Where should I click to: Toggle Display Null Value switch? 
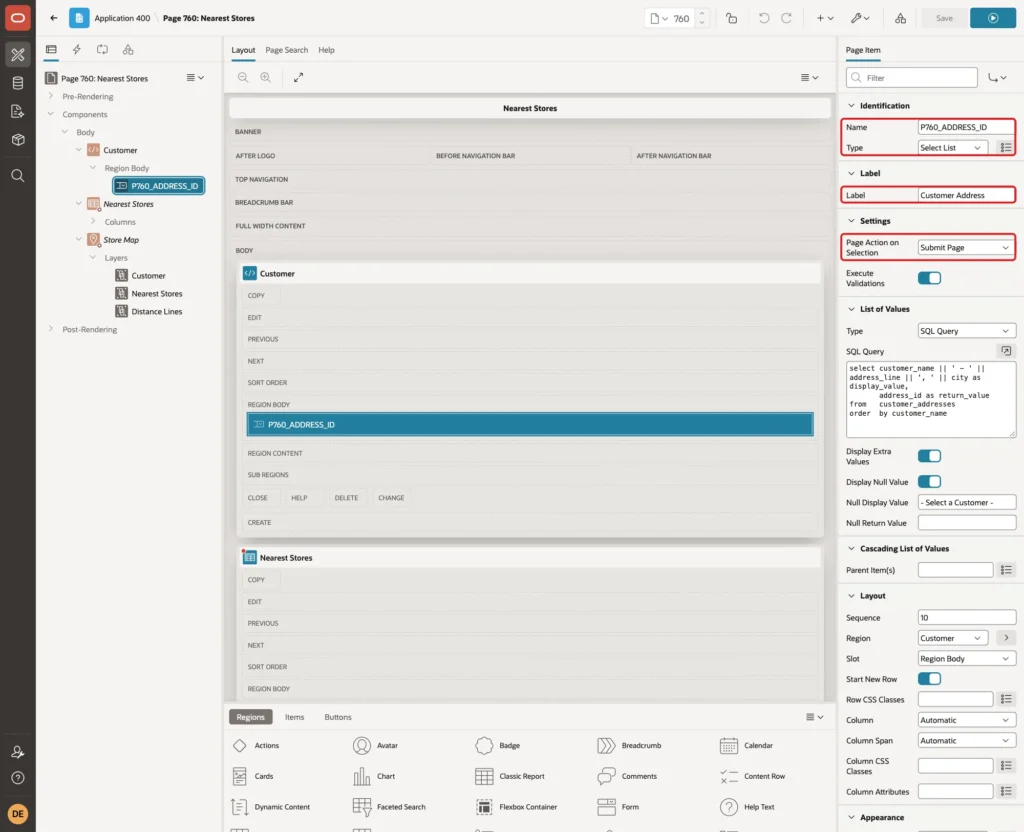(929, 482)
